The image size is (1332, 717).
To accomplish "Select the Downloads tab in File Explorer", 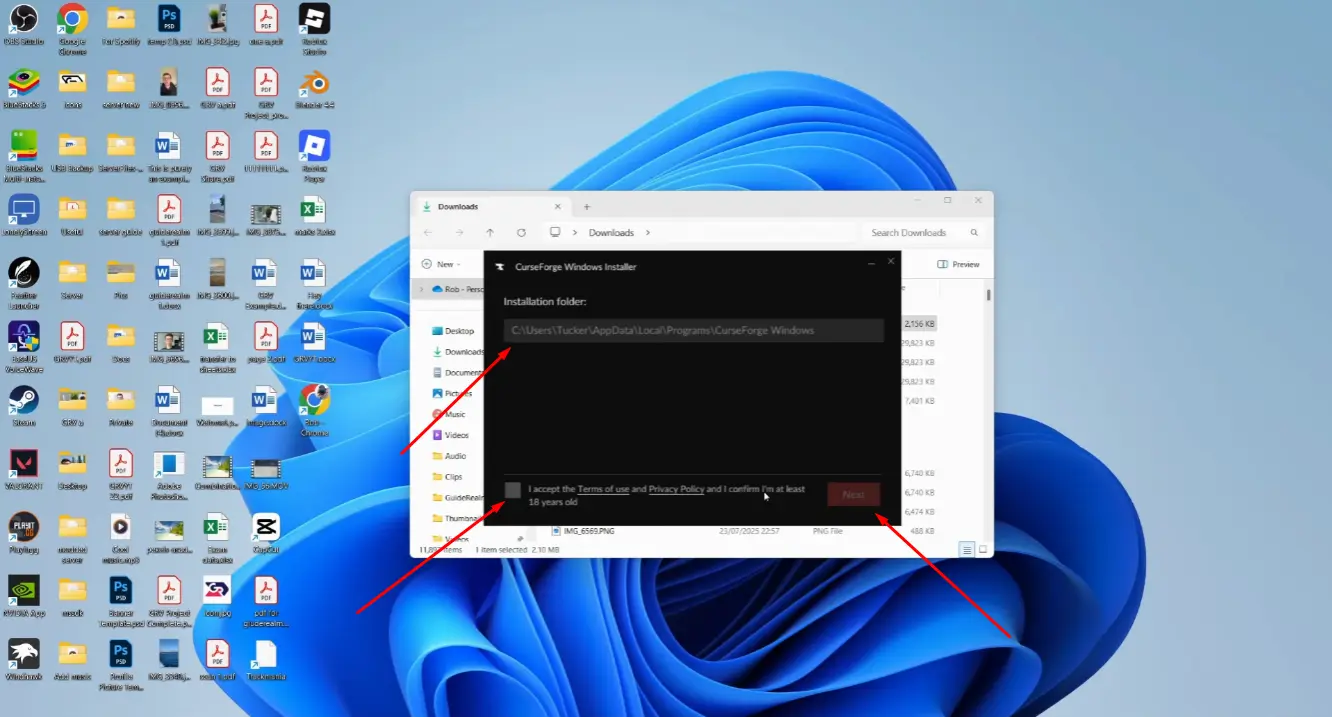I will (x=492, y=207).
